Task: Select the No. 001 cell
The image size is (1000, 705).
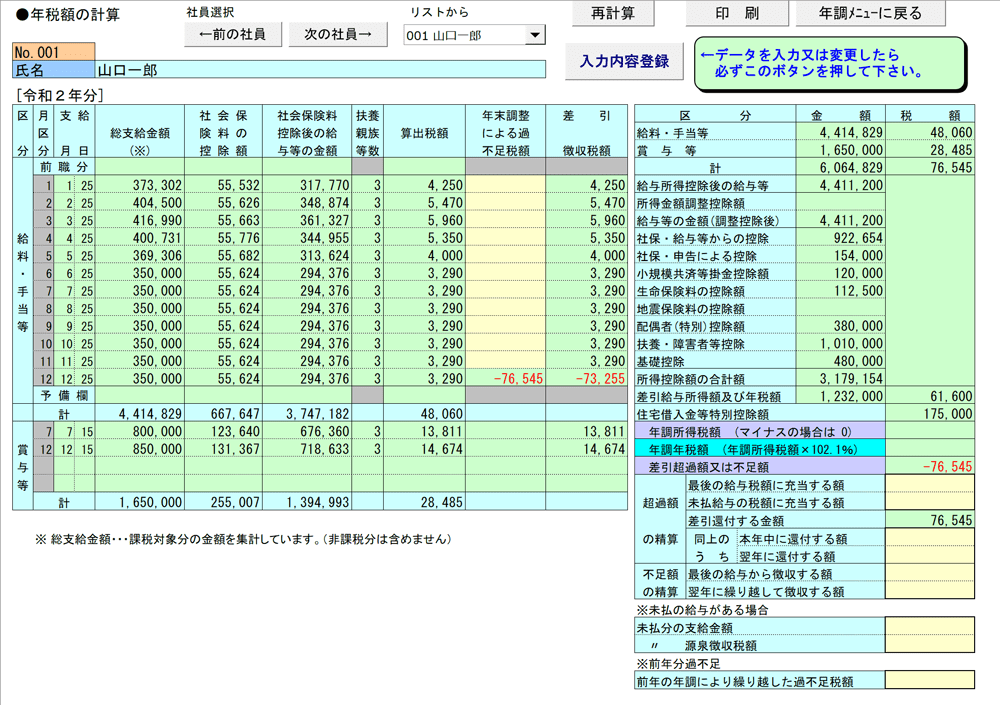Action: click(x=54, y=52)
